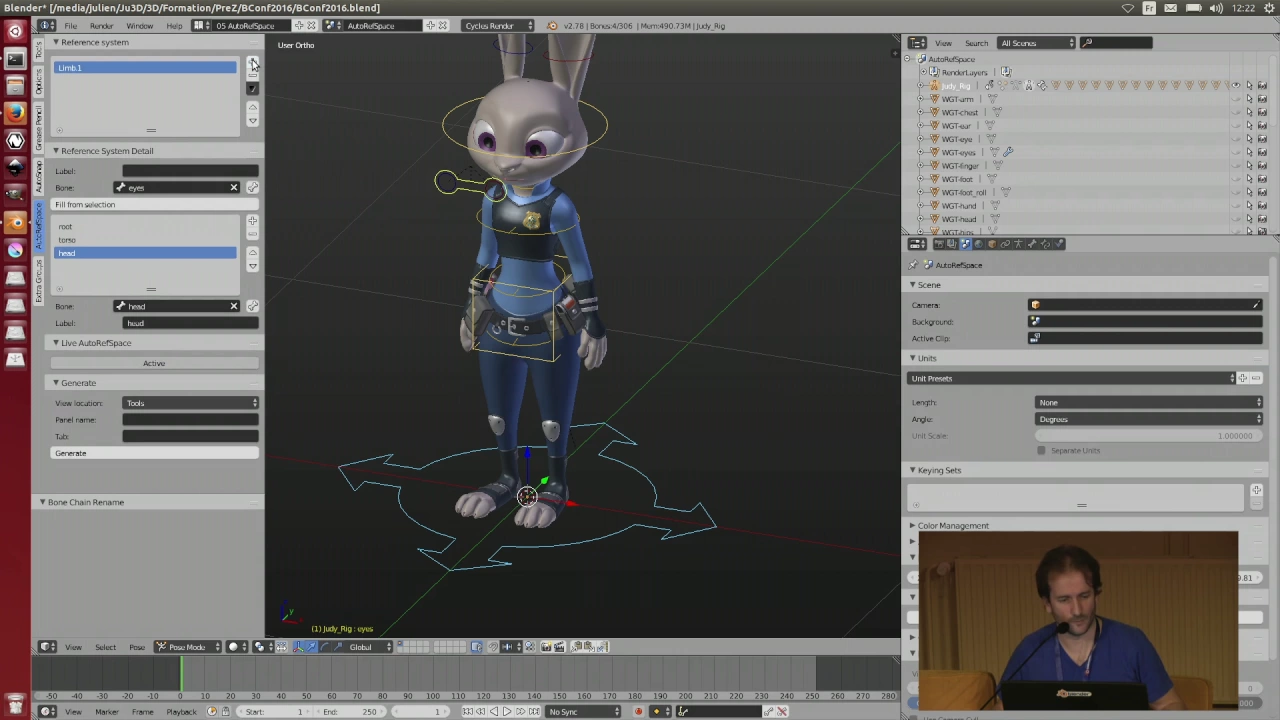Open No Sync playback dropdown
The width and height of the screenshot is (1280, 720).
[584, 711]
